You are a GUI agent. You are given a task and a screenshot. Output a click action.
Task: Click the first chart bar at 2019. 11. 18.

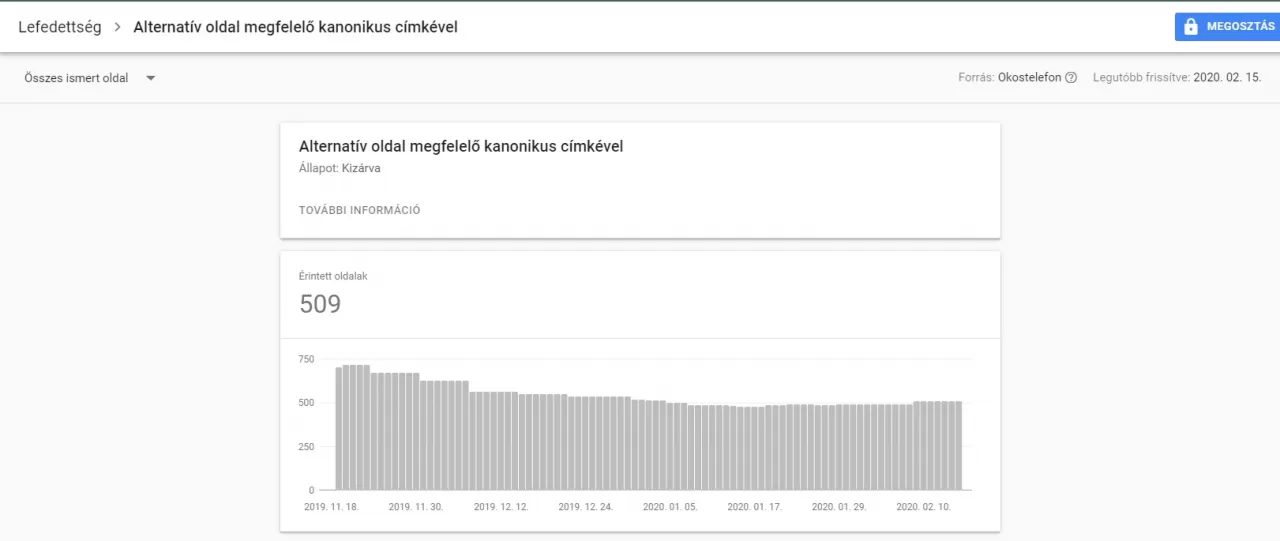(x=339, y=429)
